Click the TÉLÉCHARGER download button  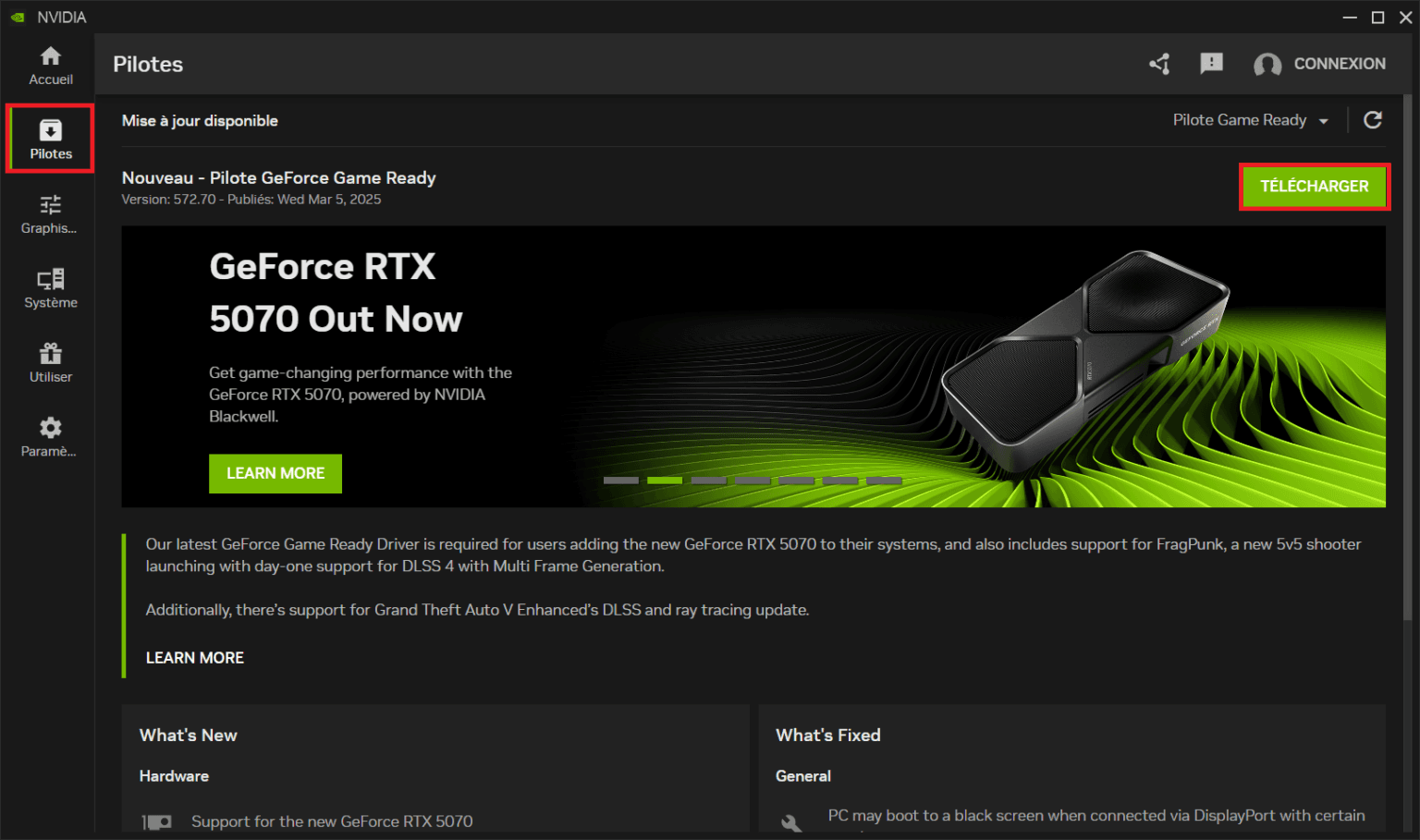click(1314, 187)
